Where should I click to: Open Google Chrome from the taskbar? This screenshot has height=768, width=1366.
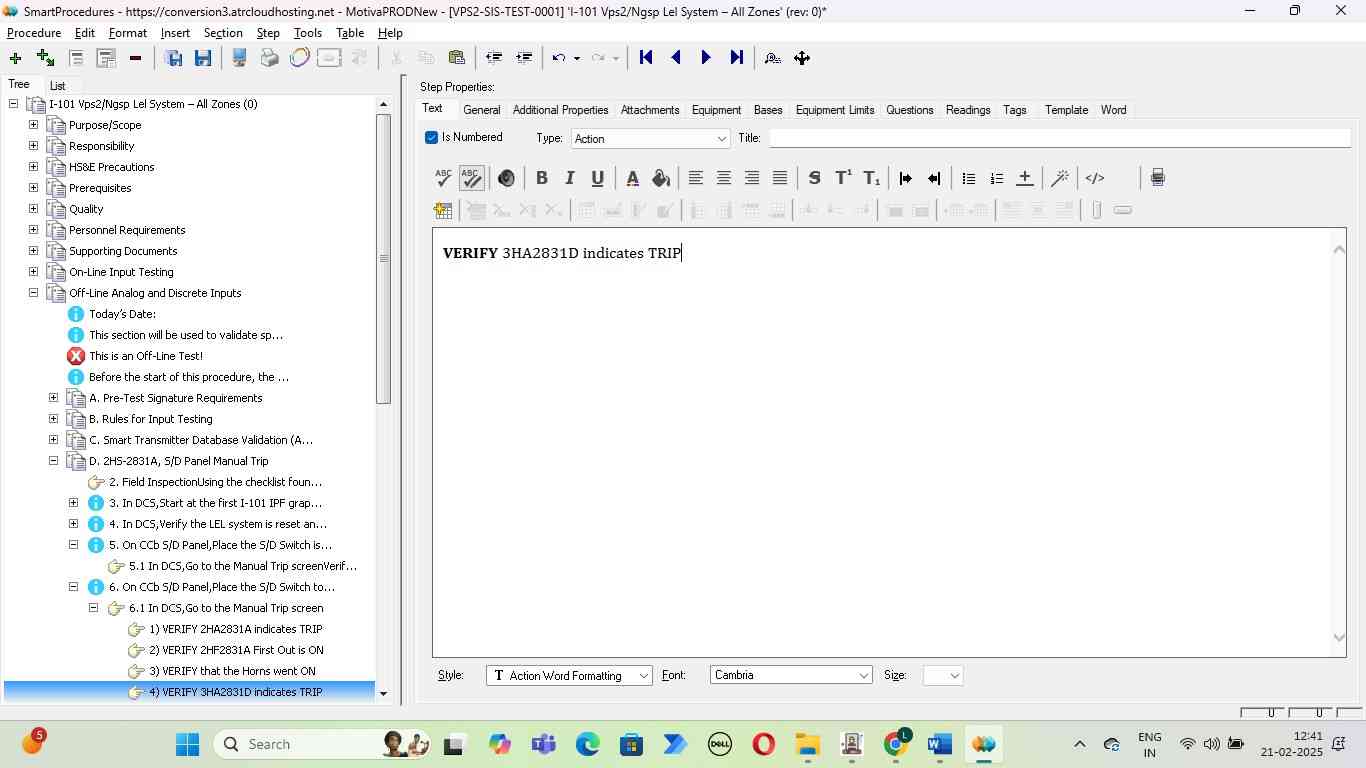(896, 744)
